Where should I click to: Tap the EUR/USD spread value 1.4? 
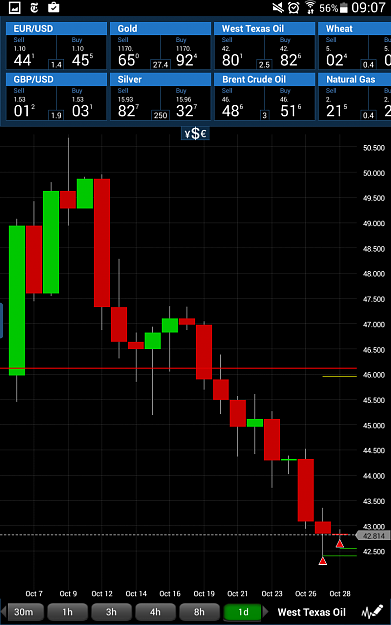click(x=56, y=64)
